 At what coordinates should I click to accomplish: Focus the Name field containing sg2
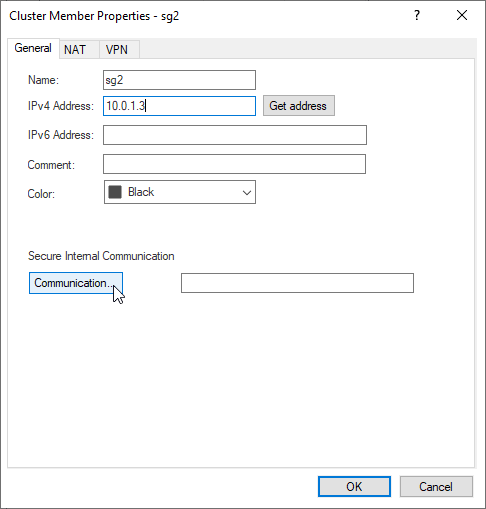pyautogui.click(x=179, y=80)
